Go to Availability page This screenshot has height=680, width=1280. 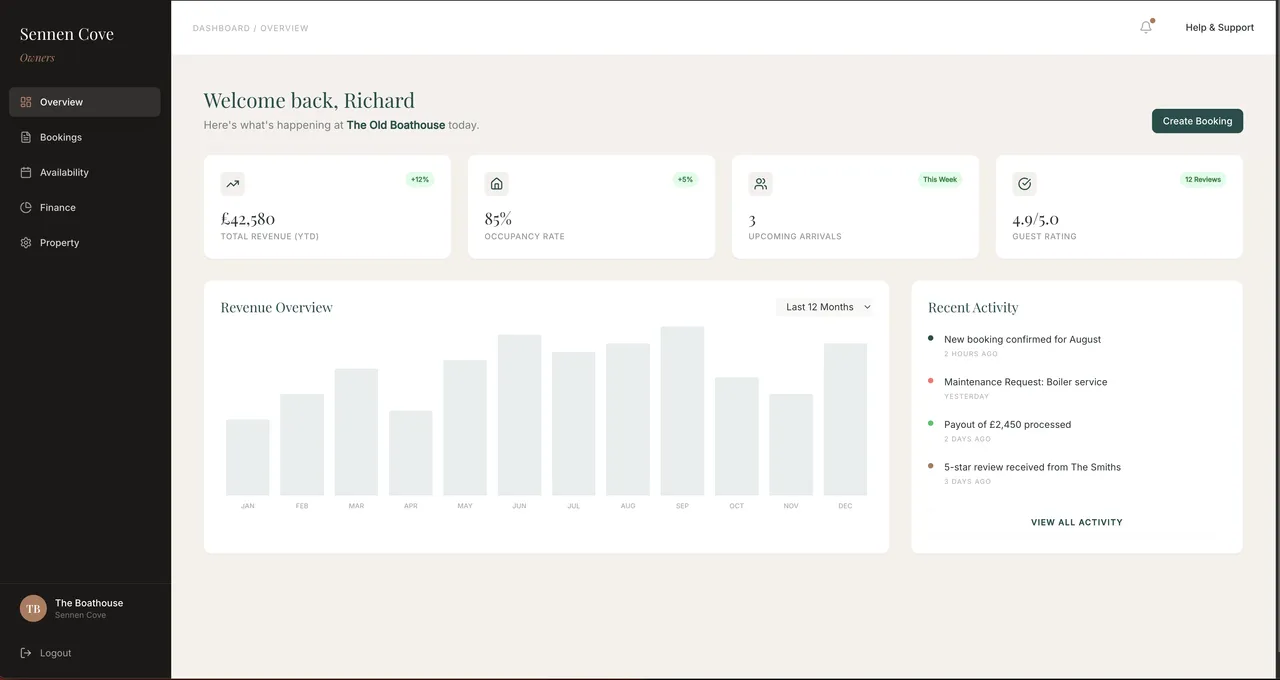(x=64, y=172)
